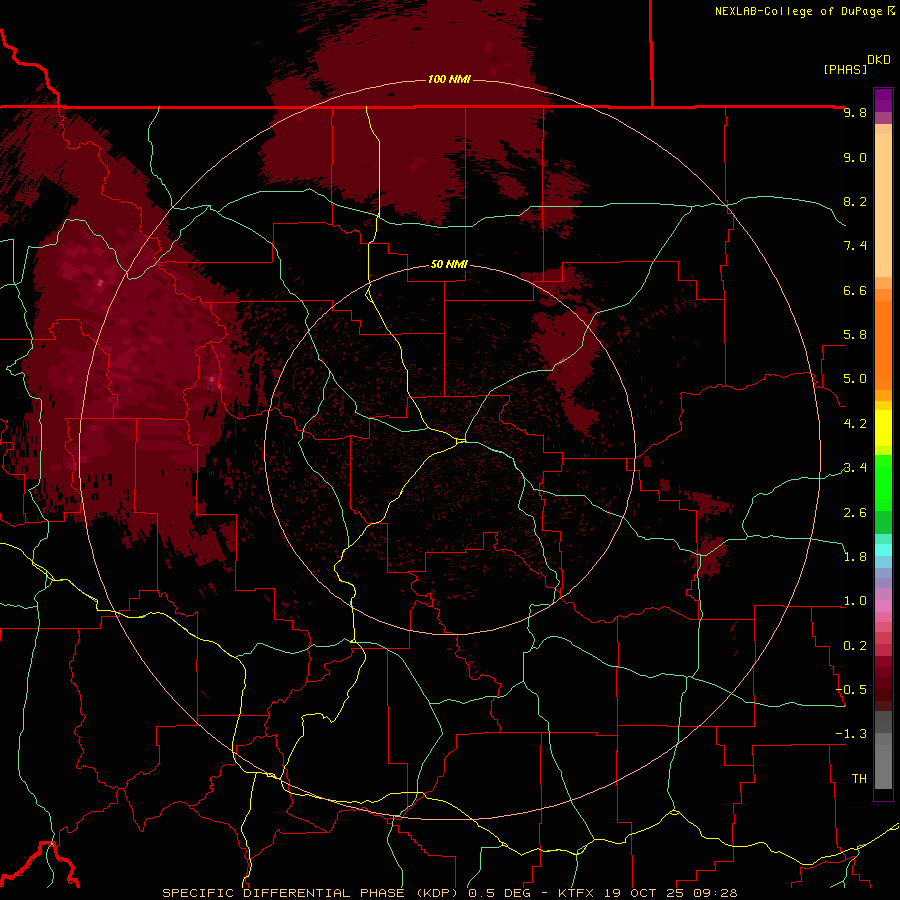Viewport: 900px width, 900px height.
Task: Pick the orange segment of the color bar
Action: 883,346
